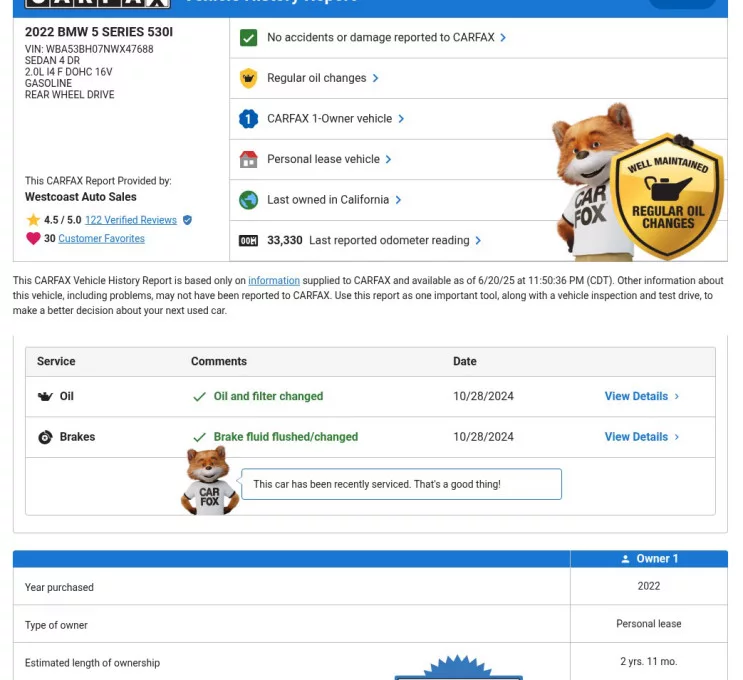This screenshot has height=680, width=743.
Task: Select the Owner 1 column header
Action: (649, 559)
